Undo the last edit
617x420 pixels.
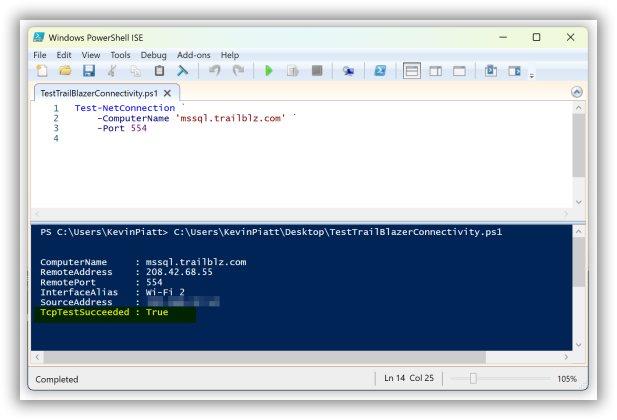coord(214,71)
